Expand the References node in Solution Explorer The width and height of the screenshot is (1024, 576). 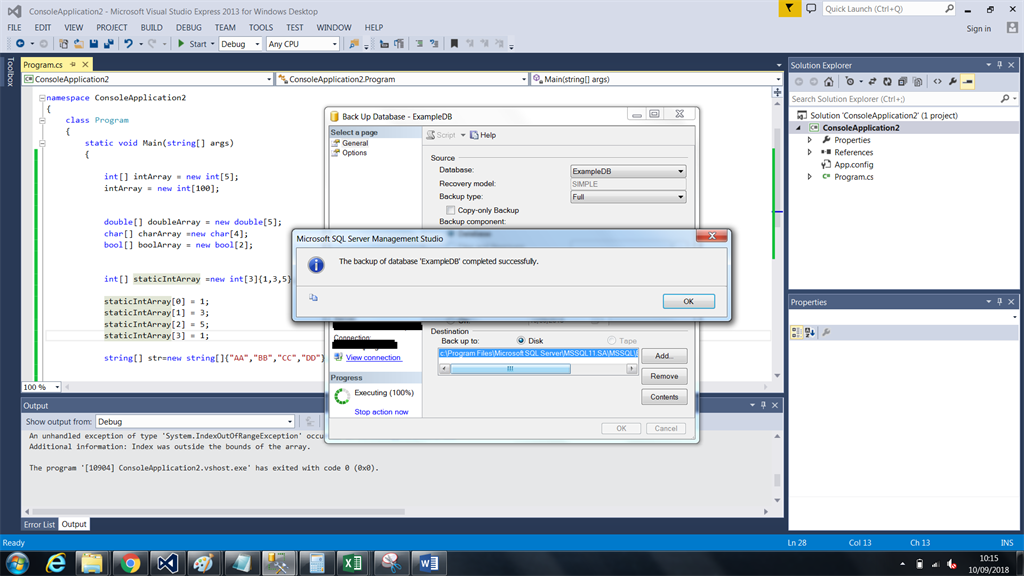[809, 152]
